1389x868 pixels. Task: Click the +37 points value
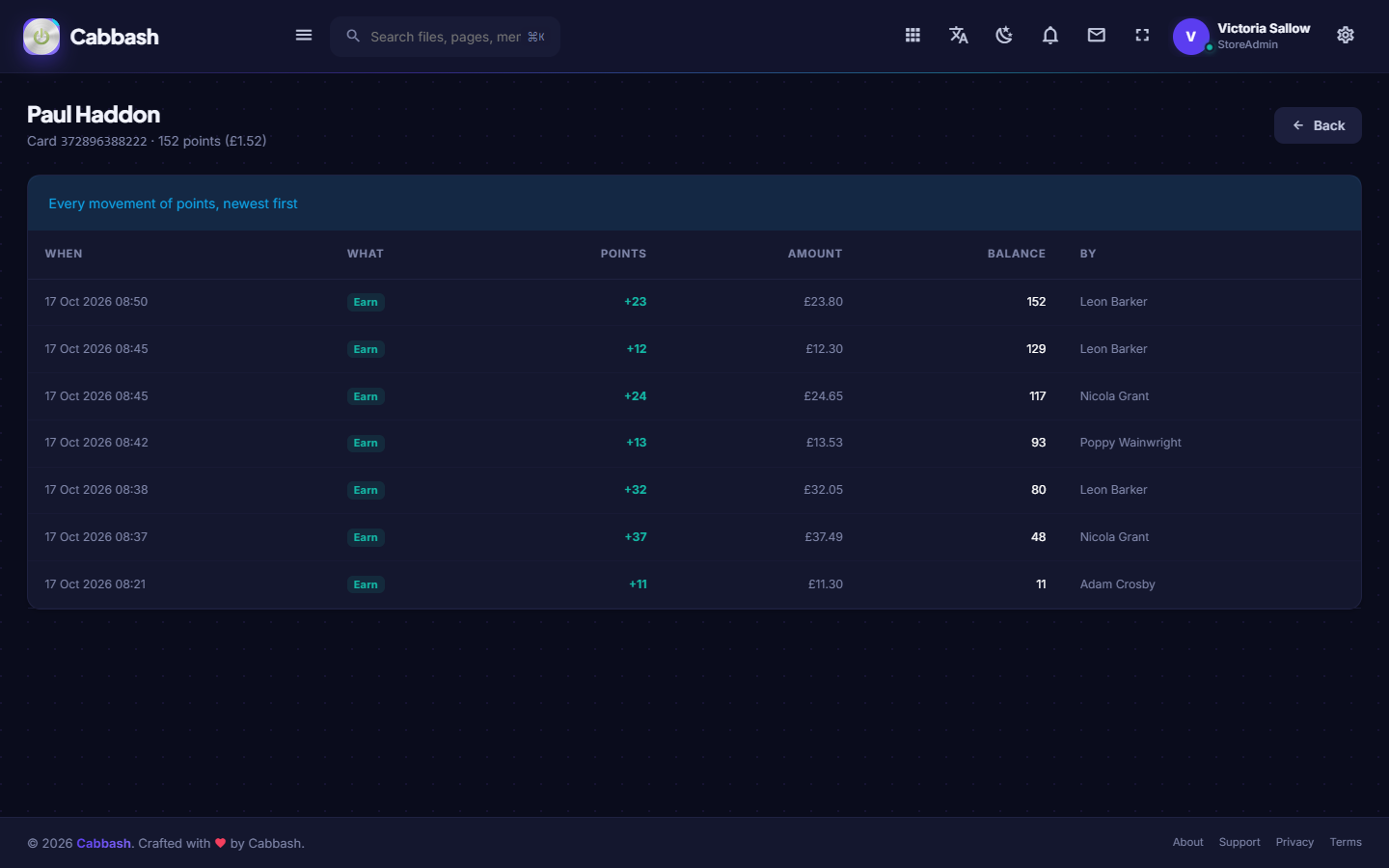[x=636, y=537]
